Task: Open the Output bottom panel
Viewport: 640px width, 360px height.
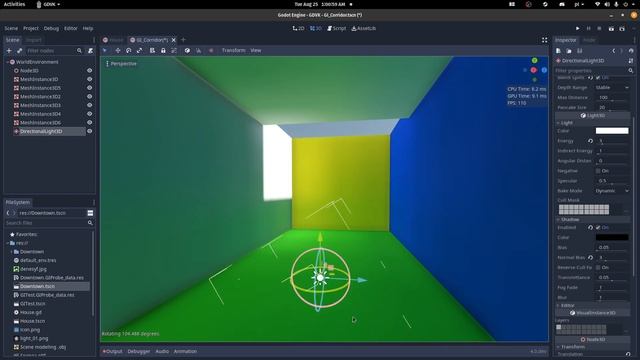Action: coord(112,351)
